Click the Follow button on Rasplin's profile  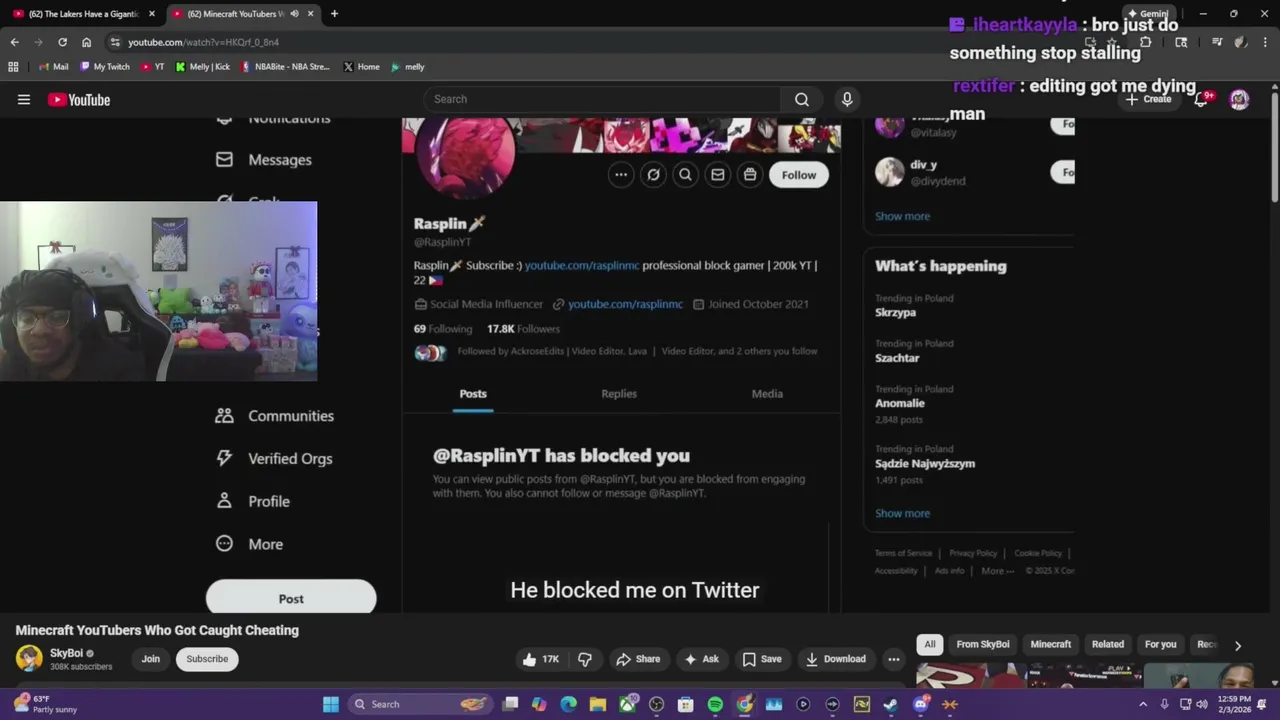click(799, 175)
